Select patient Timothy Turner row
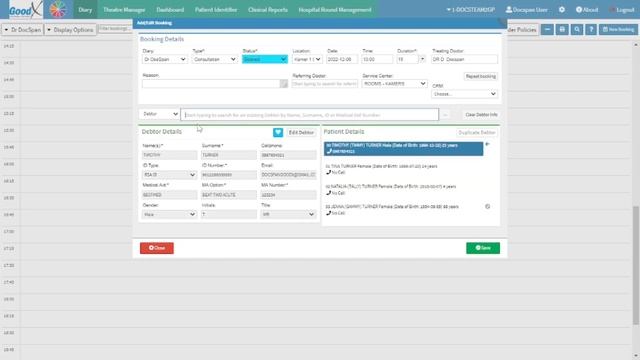This screenshot has width=640, height=360. 404,149
